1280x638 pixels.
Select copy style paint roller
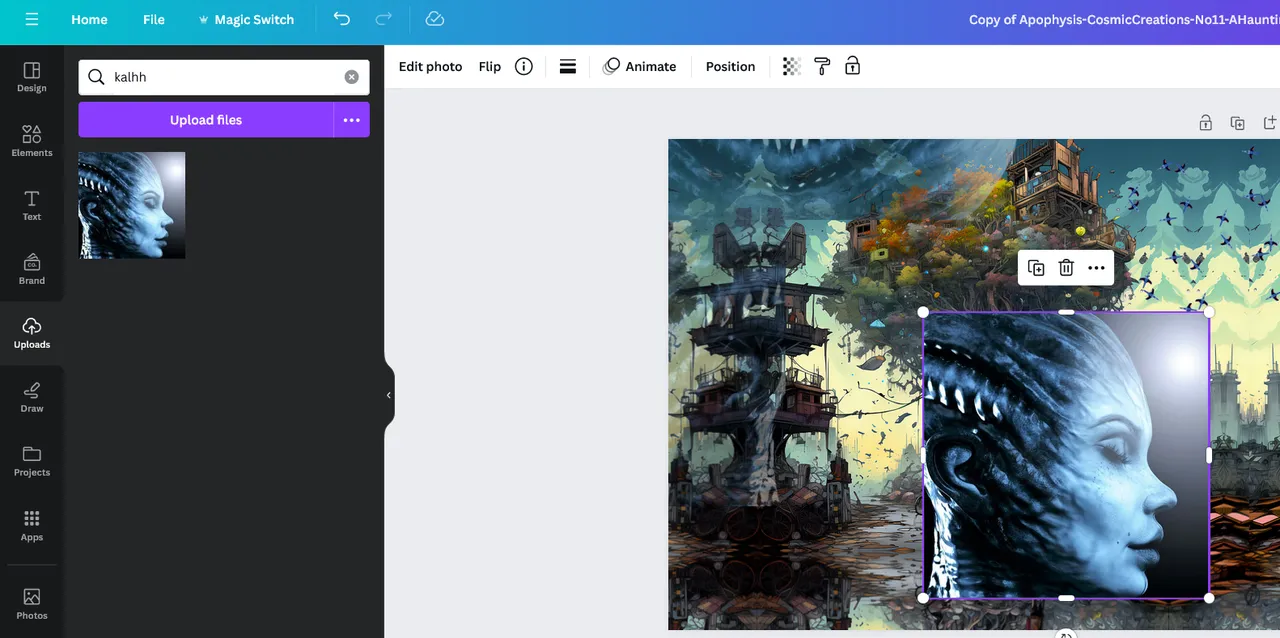coord(822,66)
